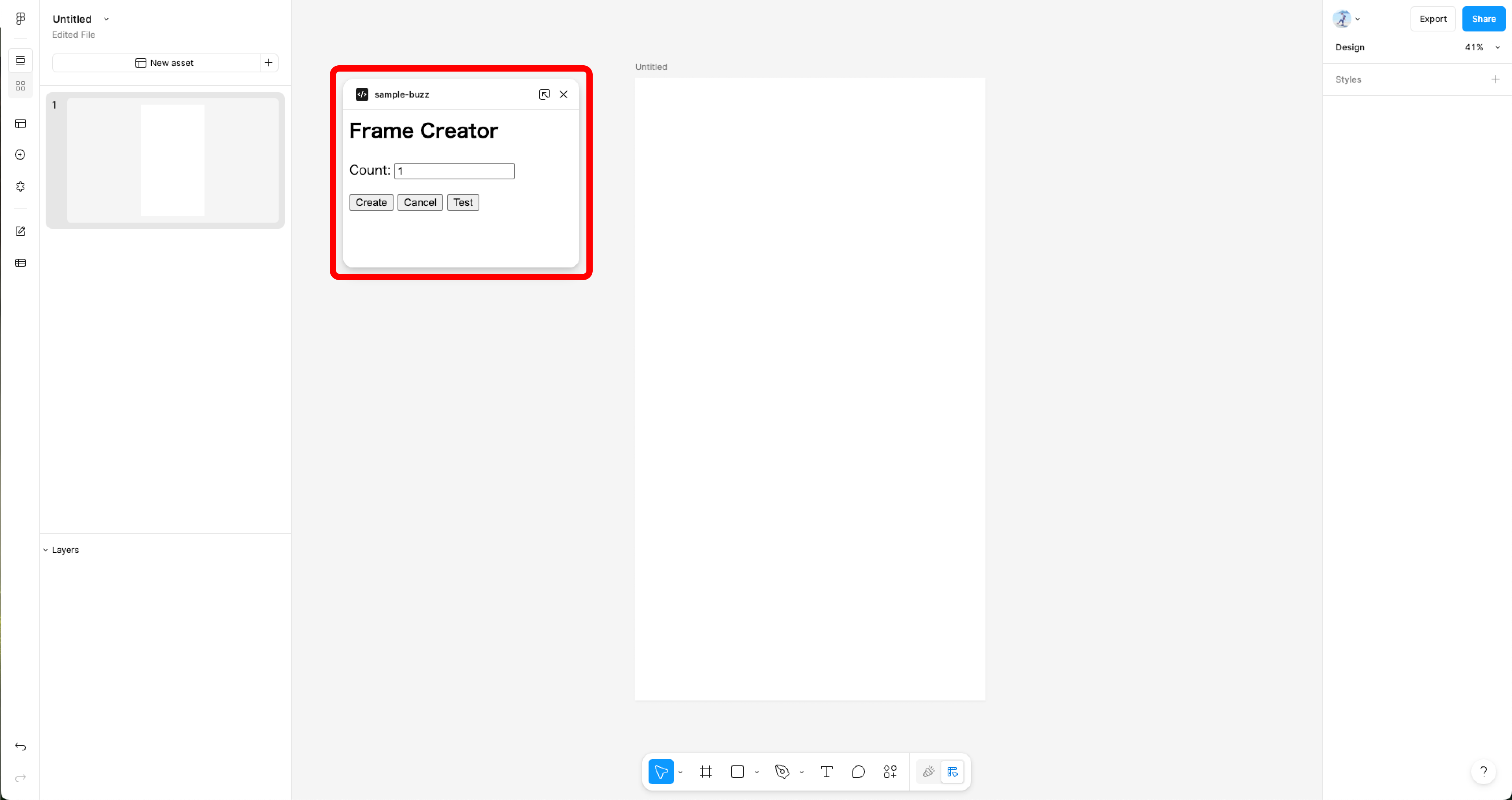Click the blue Share button

pos(1483,19)
